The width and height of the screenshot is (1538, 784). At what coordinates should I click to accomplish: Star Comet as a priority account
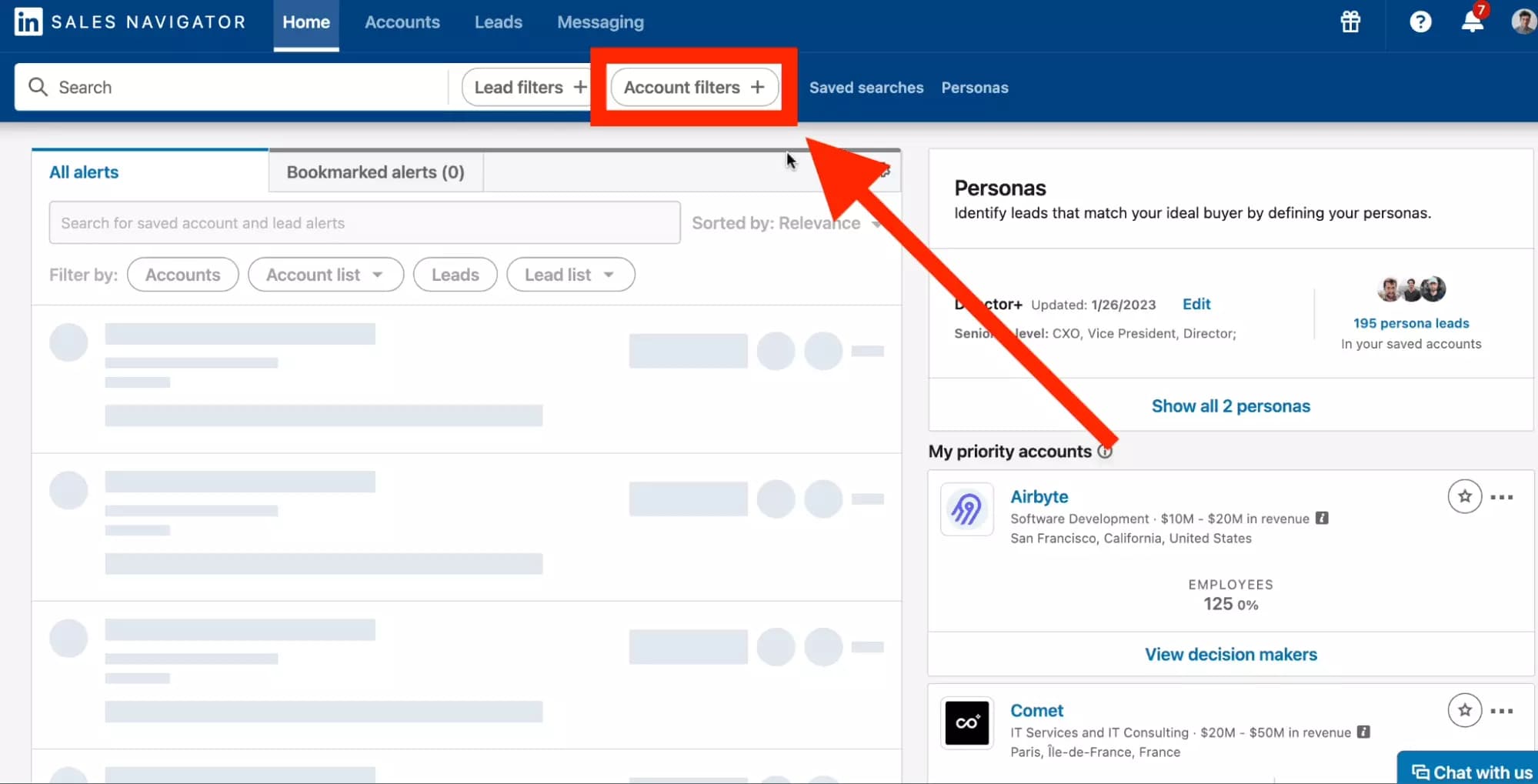(x=1464, y=710)
